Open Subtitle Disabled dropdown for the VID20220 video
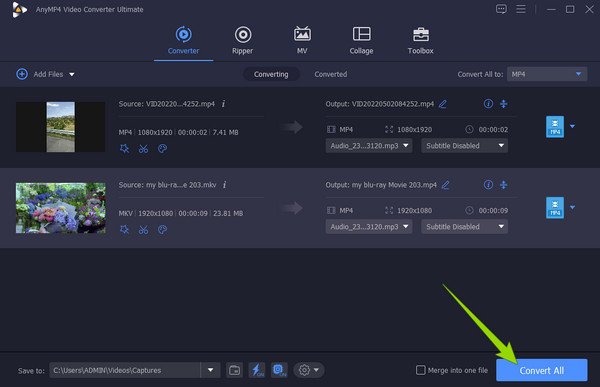This screenshot has height=387, width=600. tap(465, 145)
